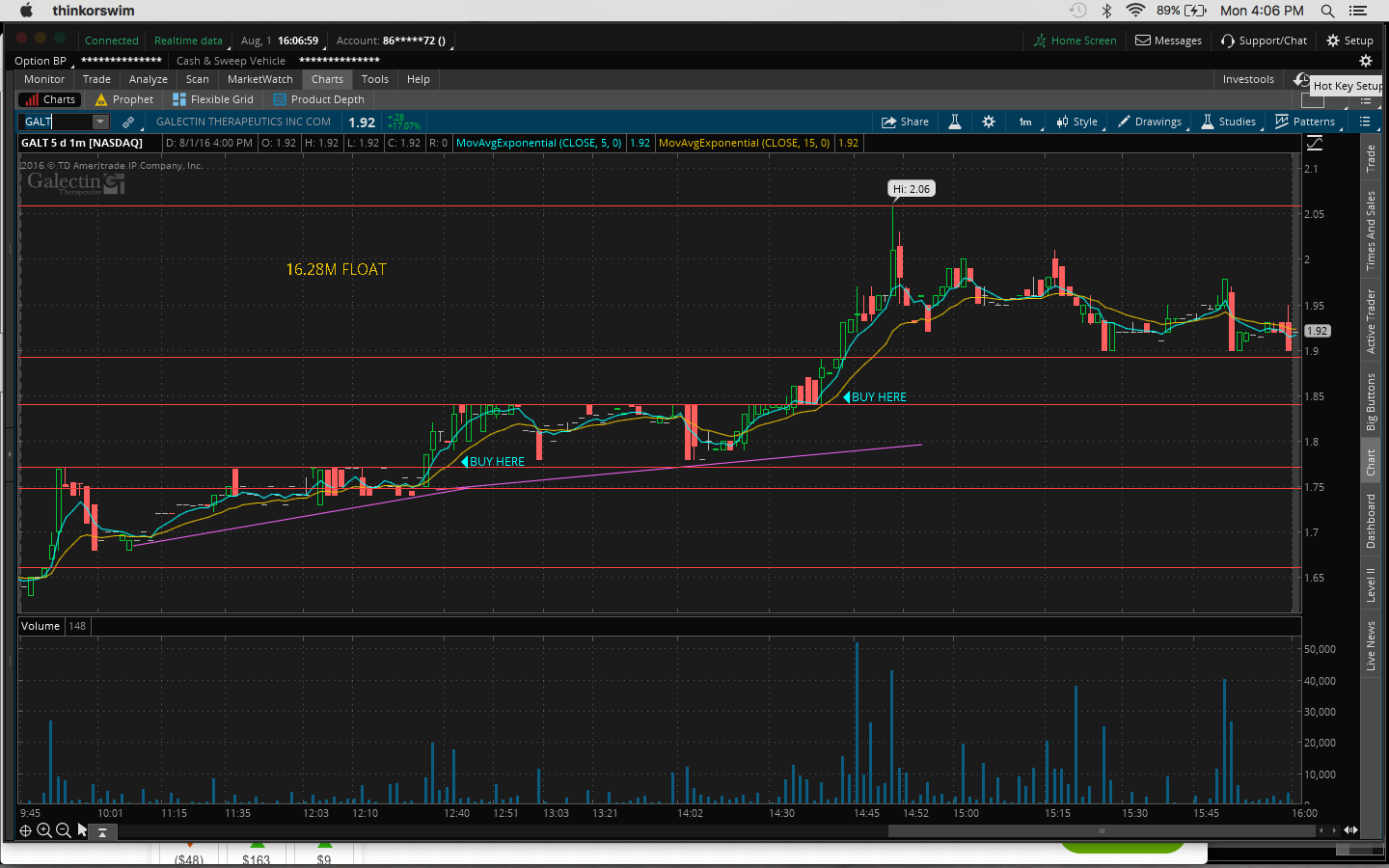Click the crosshair pan icon below chart

(26, 830)
